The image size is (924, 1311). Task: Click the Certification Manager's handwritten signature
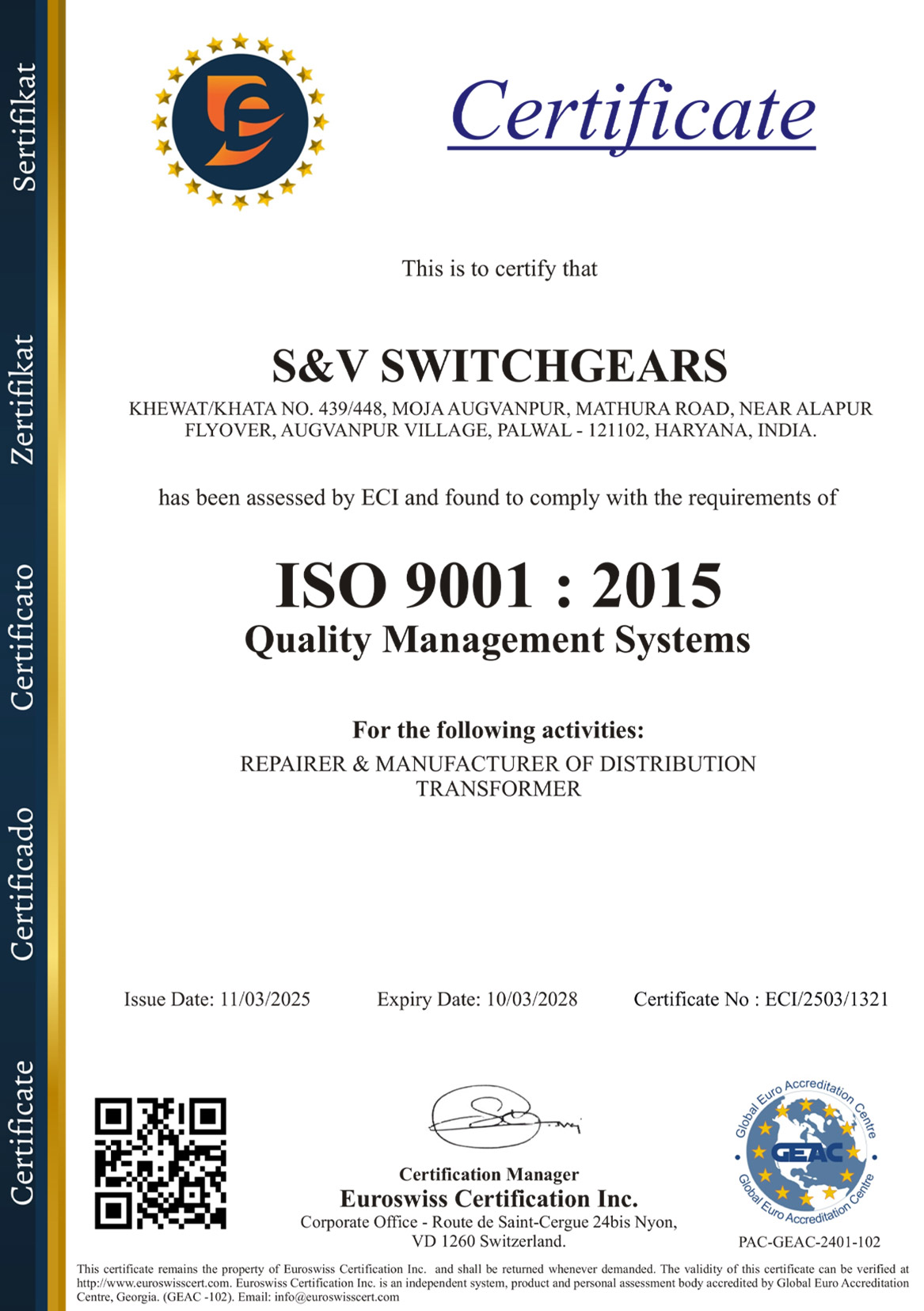click(x=504, y=1117)
